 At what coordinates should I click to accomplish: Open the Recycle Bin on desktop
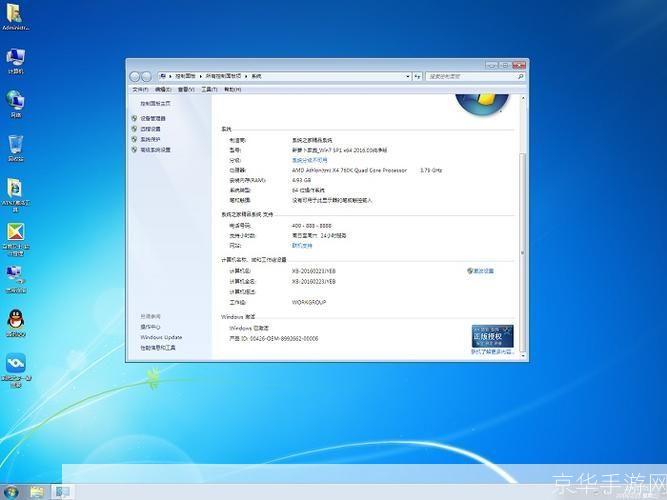15,147
